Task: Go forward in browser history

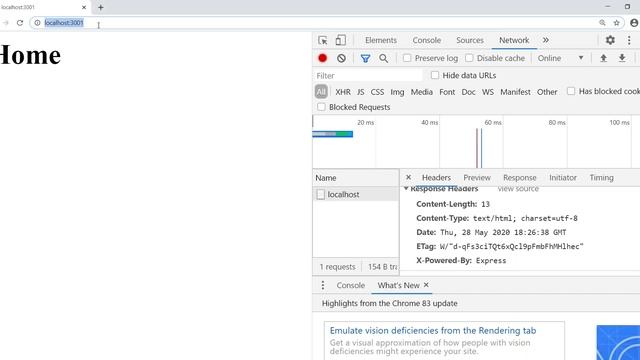Action: (x=5, y=23)
